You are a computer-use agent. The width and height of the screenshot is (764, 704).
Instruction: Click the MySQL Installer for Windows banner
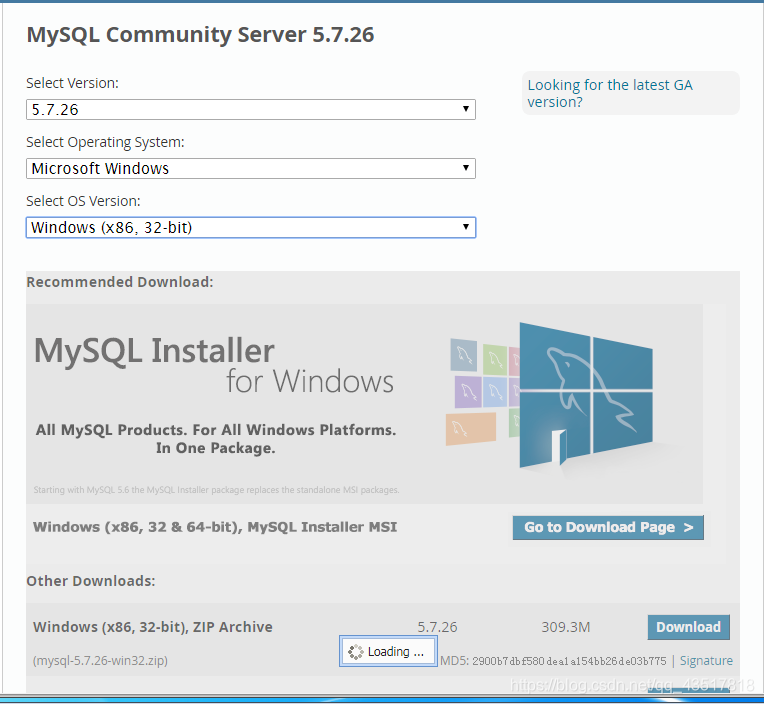click(364, 404)
